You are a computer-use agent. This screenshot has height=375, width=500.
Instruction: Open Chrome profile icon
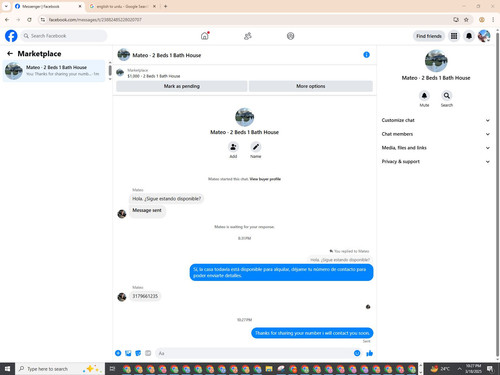tap(482, 20)
